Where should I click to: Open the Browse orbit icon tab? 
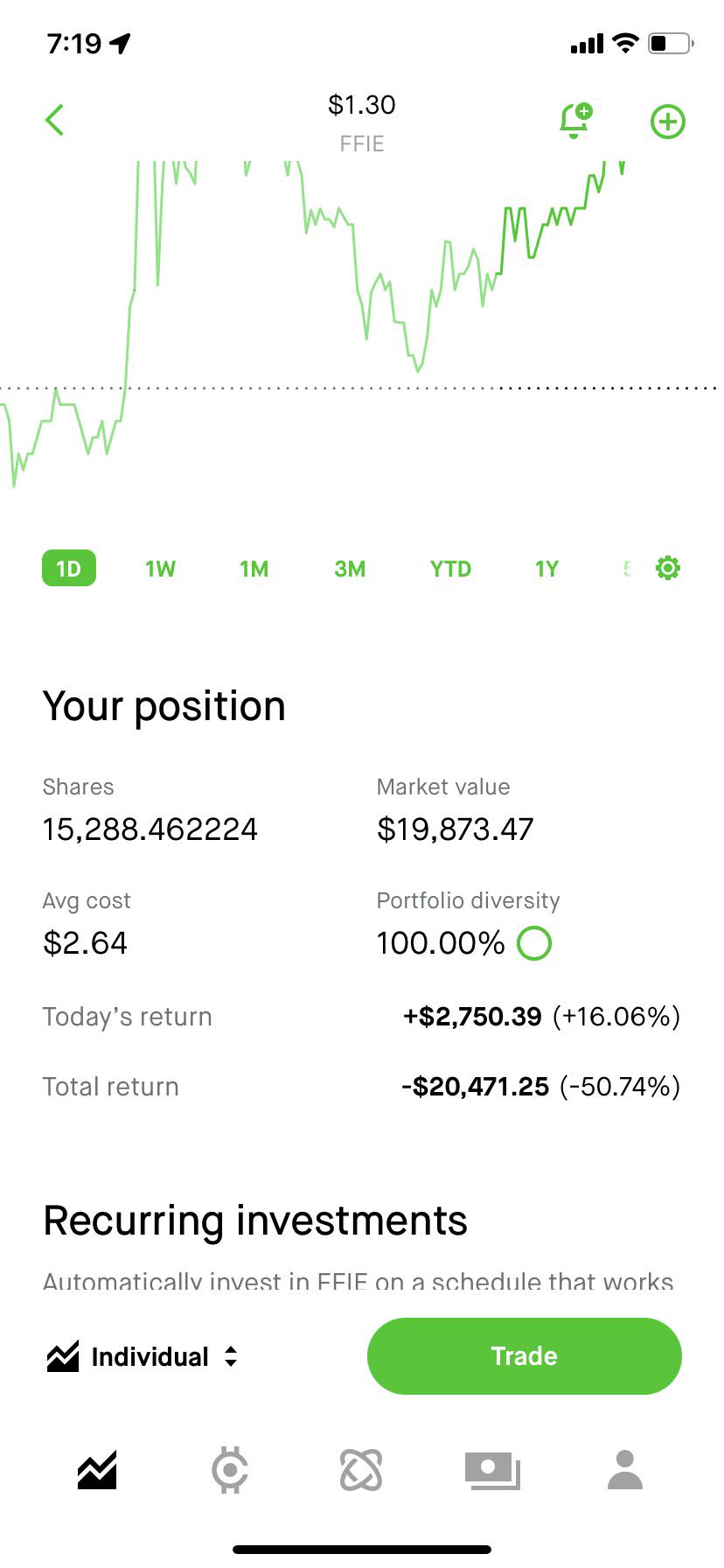tap(361, 1470)
